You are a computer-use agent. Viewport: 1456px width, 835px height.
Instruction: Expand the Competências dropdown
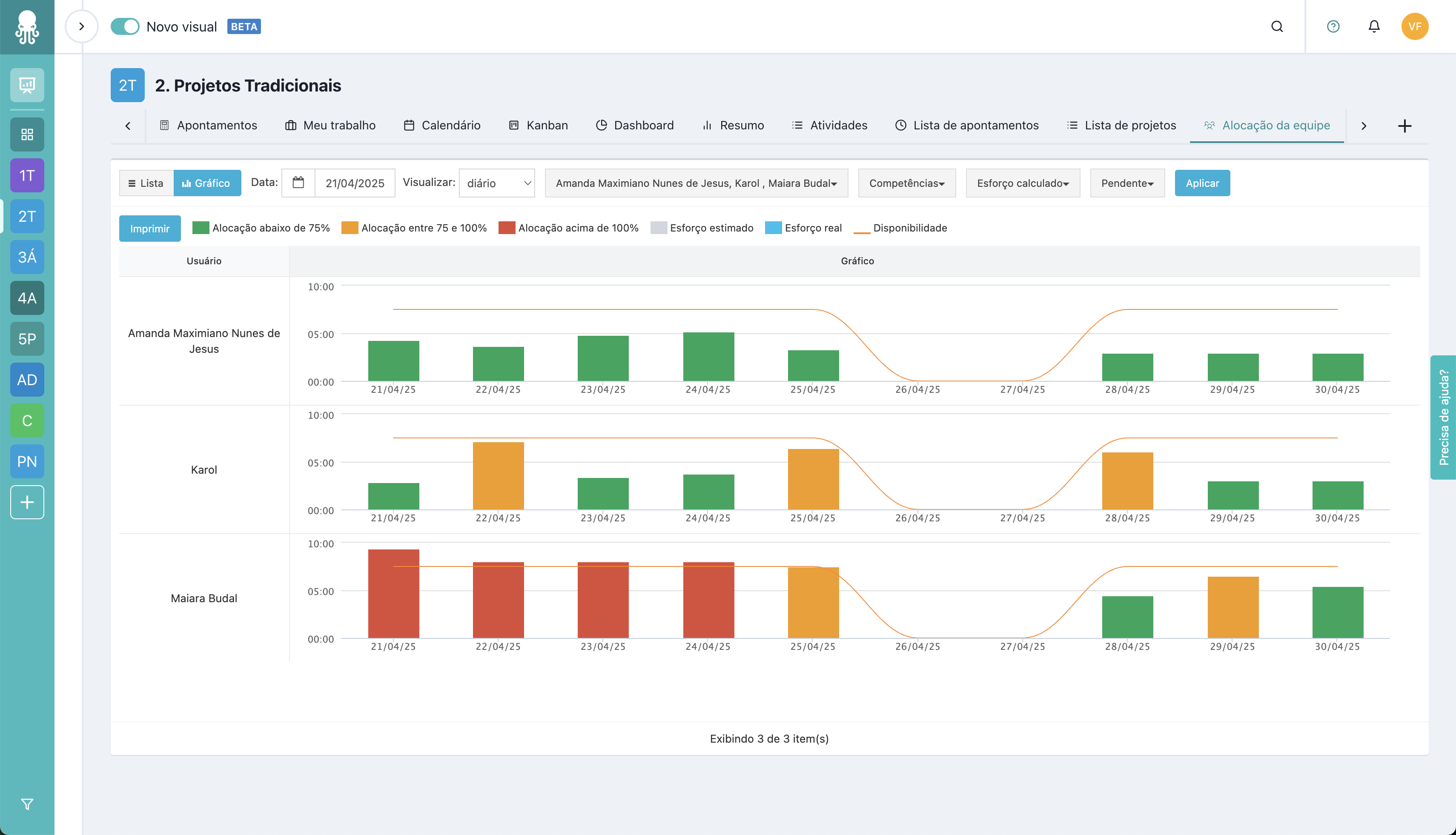point(906,183)
